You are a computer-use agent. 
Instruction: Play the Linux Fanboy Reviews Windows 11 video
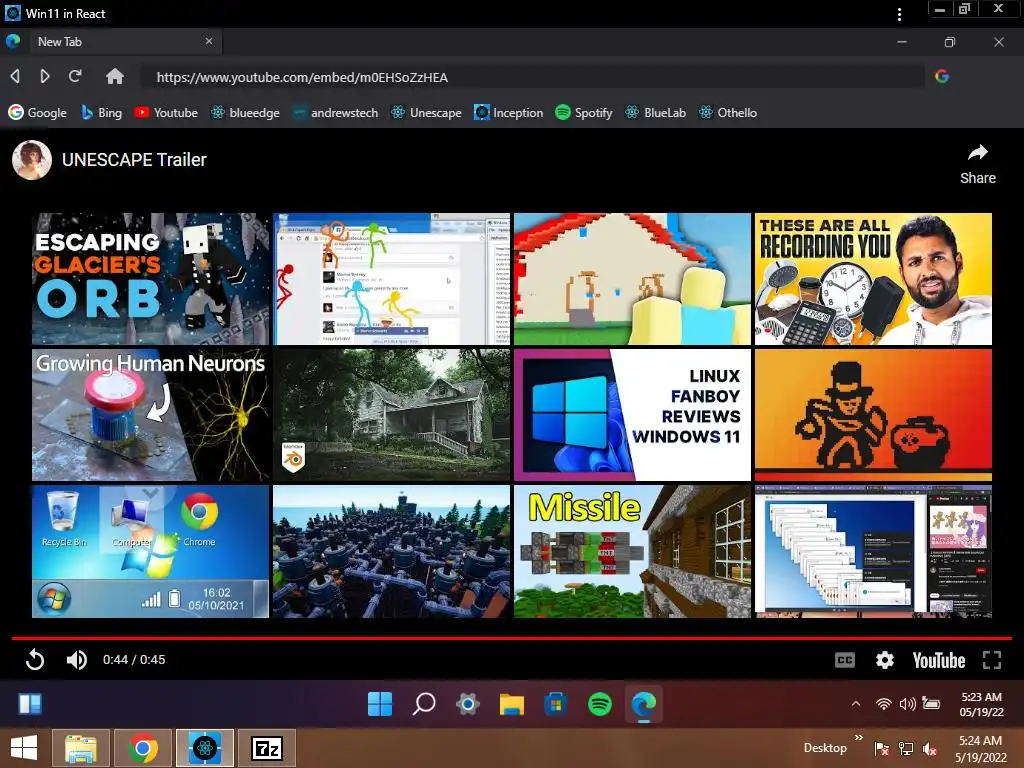tap(632, 415)
